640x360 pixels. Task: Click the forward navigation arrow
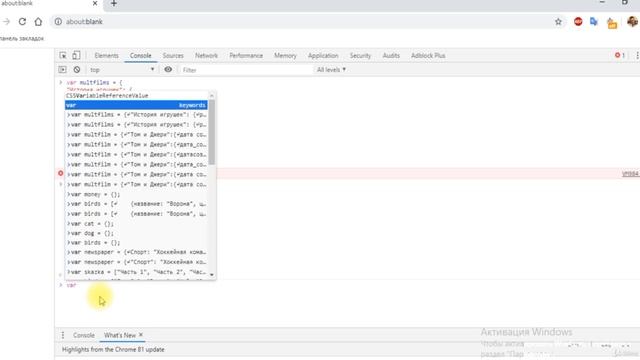tap(6, 22)
